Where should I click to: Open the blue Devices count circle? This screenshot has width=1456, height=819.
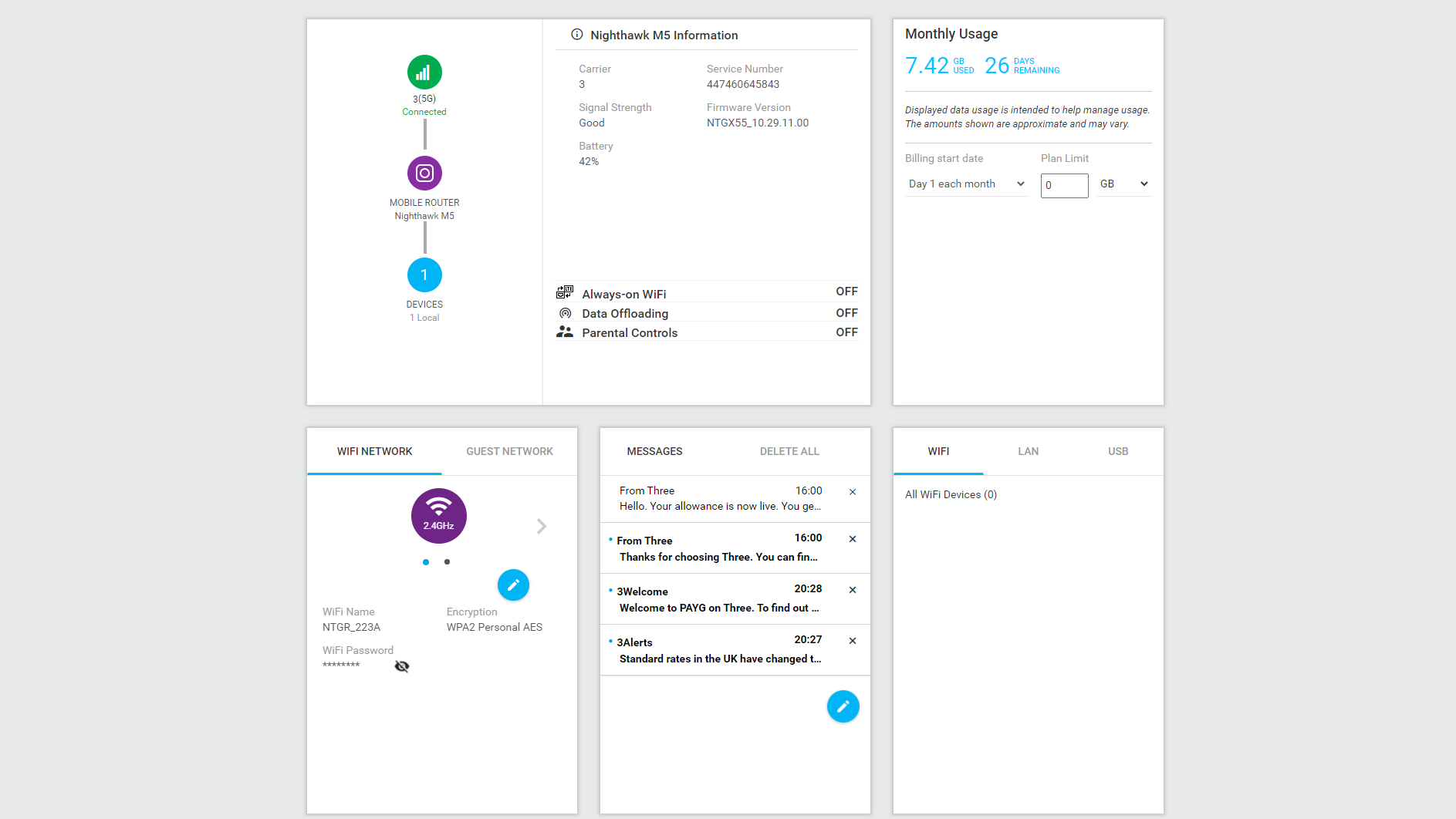424,275
